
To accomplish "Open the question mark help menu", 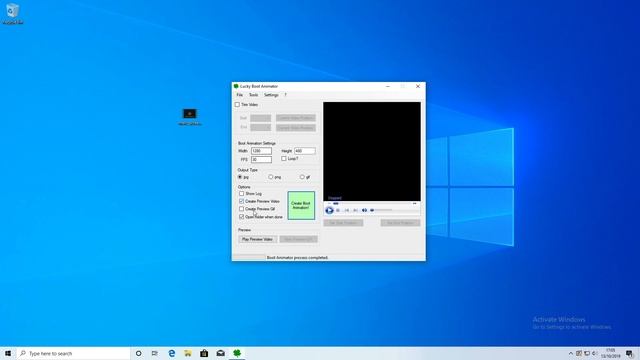I will [x=285, y=95].
